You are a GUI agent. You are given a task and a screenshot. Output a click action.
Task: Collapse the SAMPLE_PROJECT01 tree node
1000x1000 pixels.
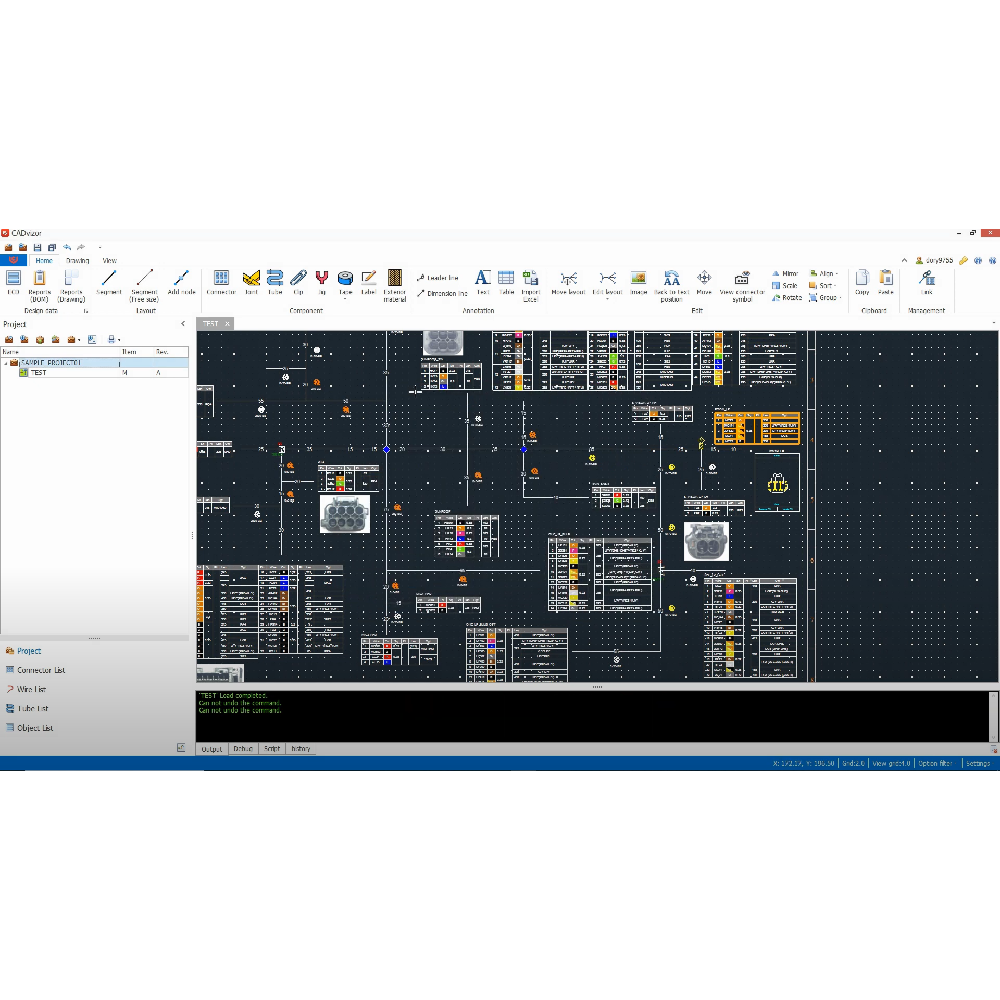click(x=5, y=362)
